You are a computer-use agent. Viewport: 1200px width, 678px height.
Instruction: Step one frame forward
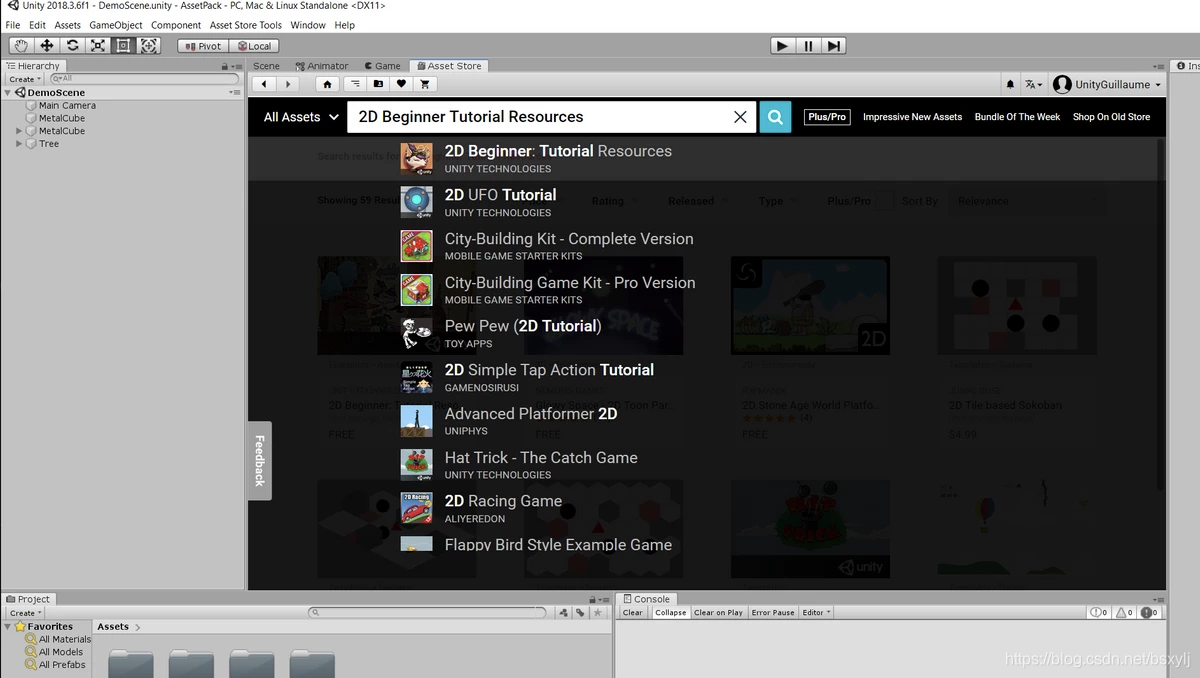pos(834,45)
